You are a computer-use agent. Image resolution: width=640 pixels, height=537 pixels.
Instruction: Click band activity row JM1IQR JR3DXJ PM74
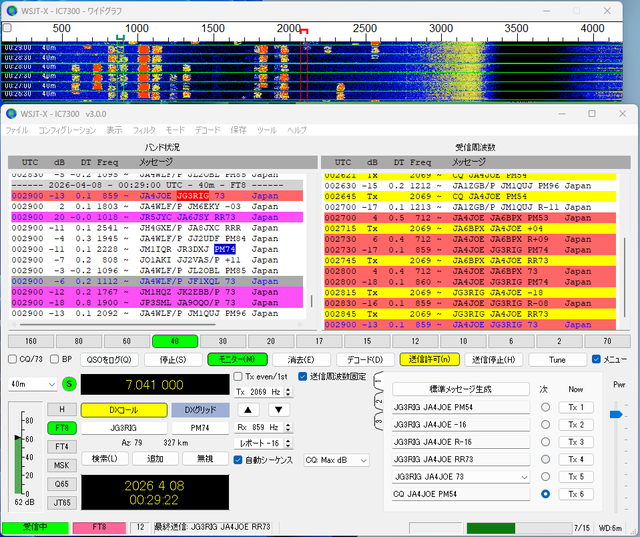157,249
